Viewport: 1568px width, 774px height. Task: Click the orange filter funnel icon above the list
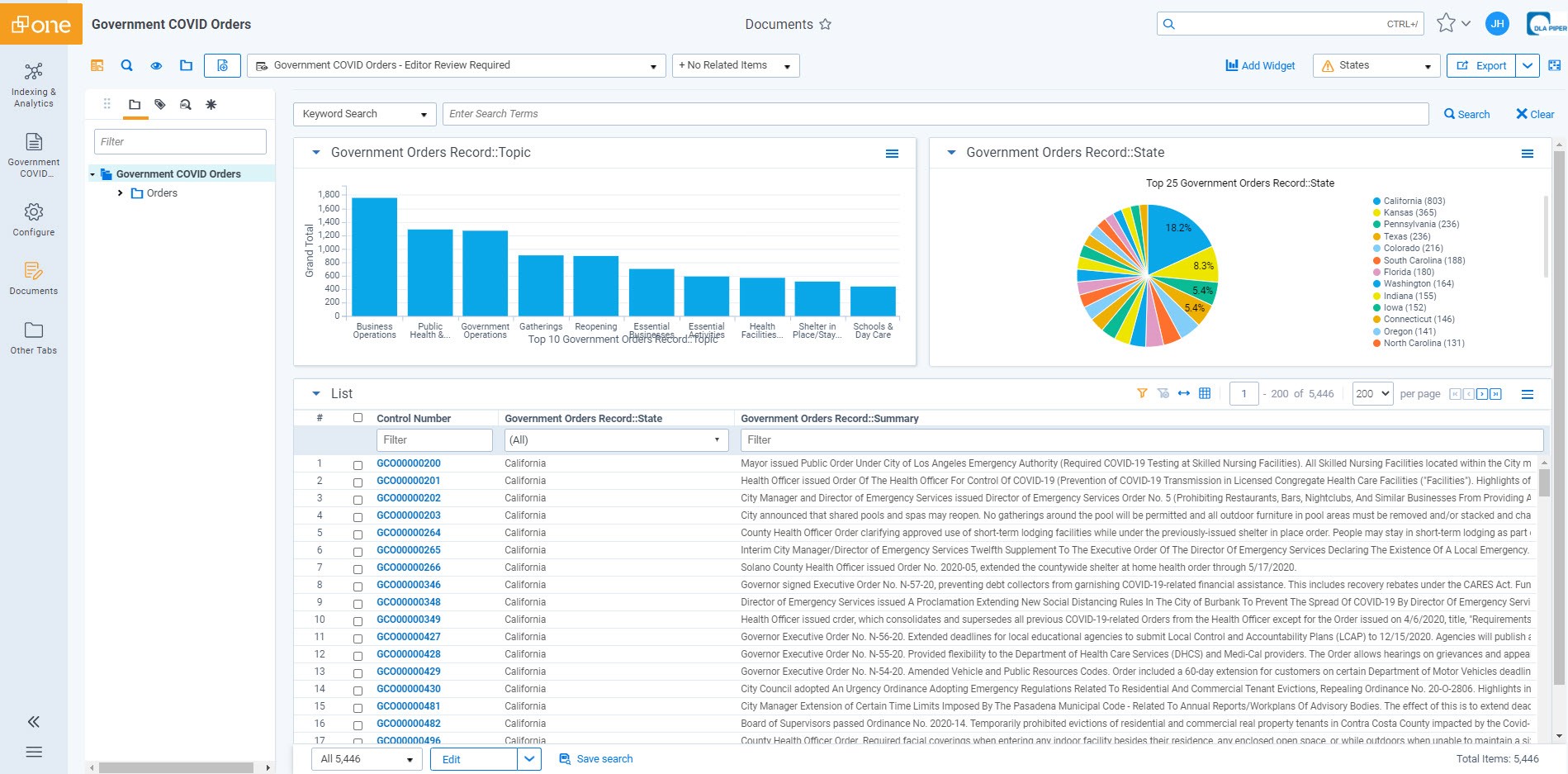(1142, 394)
